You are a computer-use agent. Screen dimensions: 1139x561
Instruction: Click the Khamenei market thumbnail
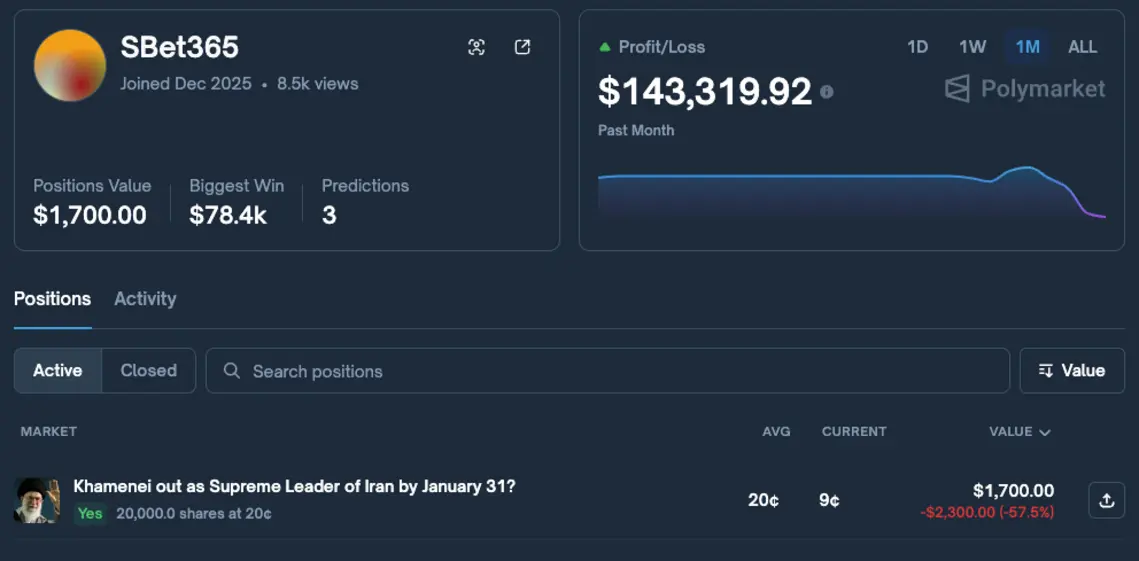coord(37,500)
